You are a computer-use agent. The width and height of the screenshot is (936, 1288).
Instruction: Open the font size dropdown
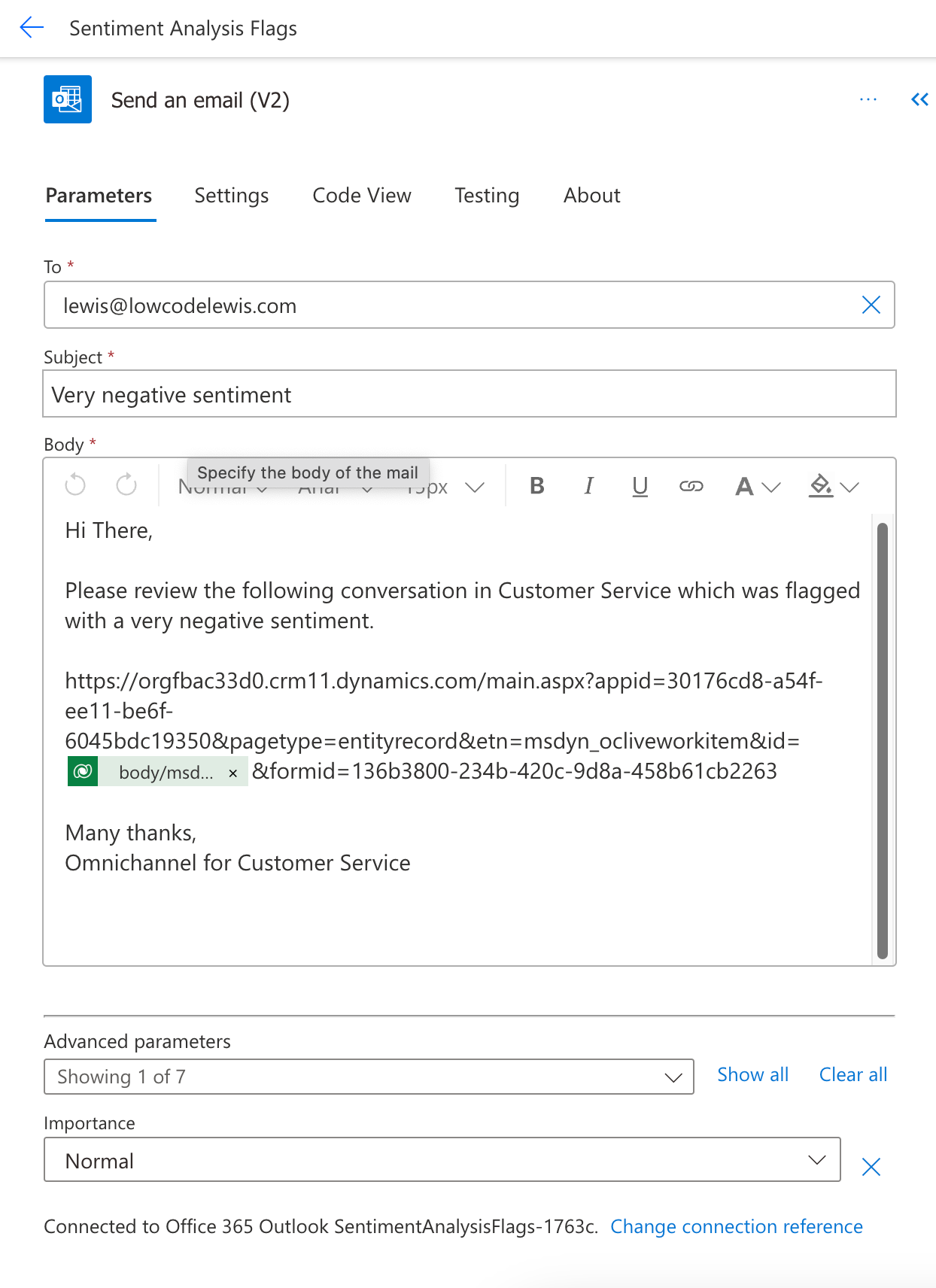(445, 488)
